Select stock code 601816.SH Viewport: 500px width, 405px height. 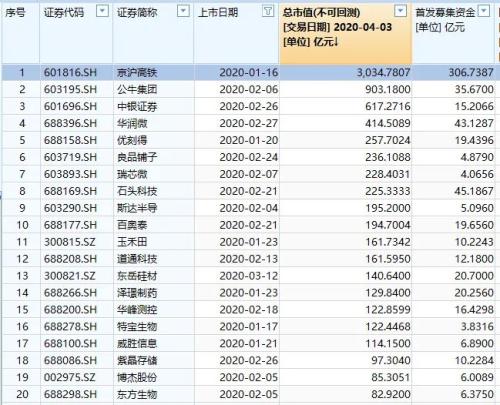coord(70,72)
